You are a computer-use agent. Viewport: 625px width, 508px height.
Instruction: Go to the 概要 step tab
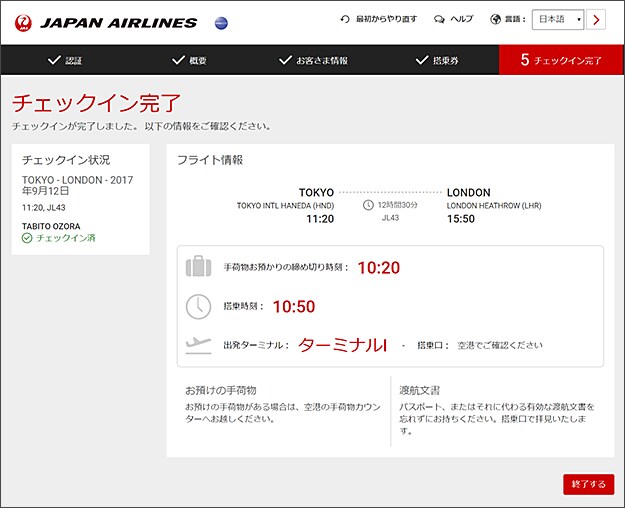189,60
